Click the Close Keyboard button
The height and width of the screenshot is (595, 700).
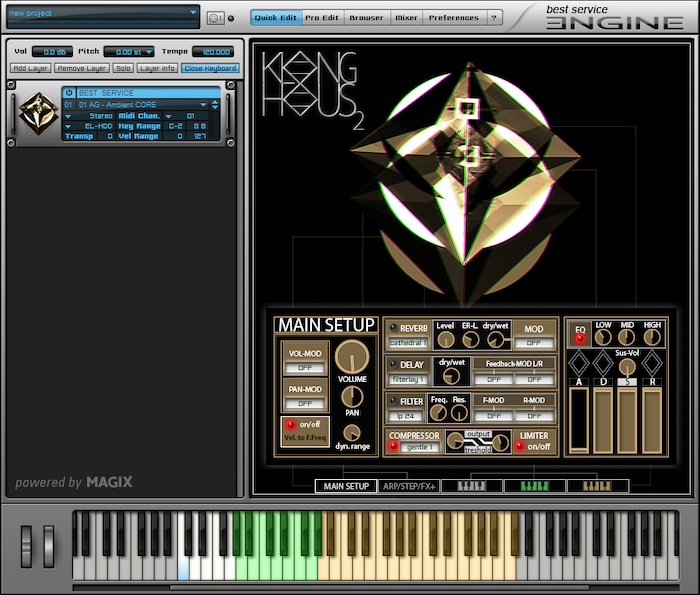coord(210,68)
